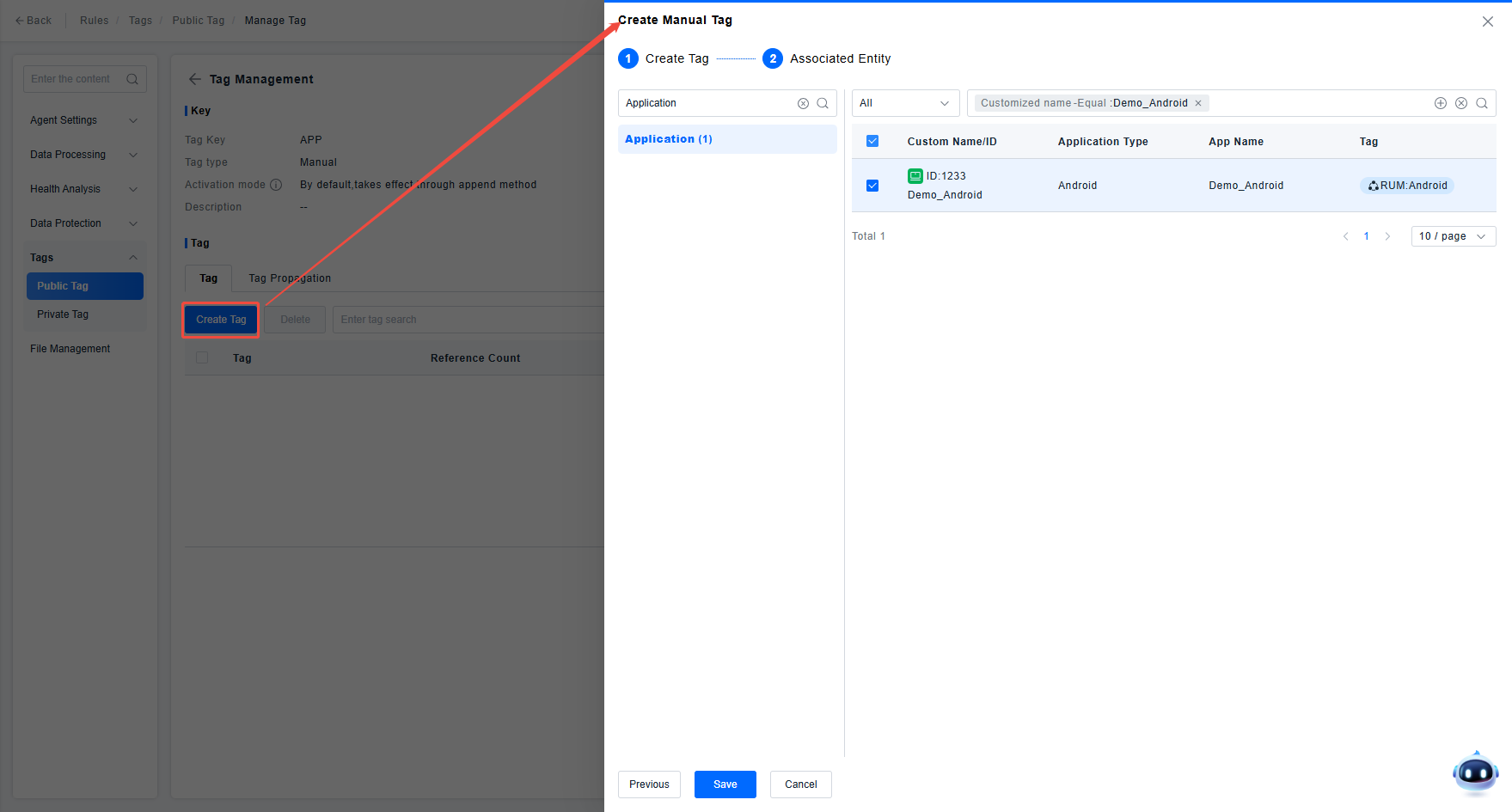Clear the Application search field

(x=803, y=103)
